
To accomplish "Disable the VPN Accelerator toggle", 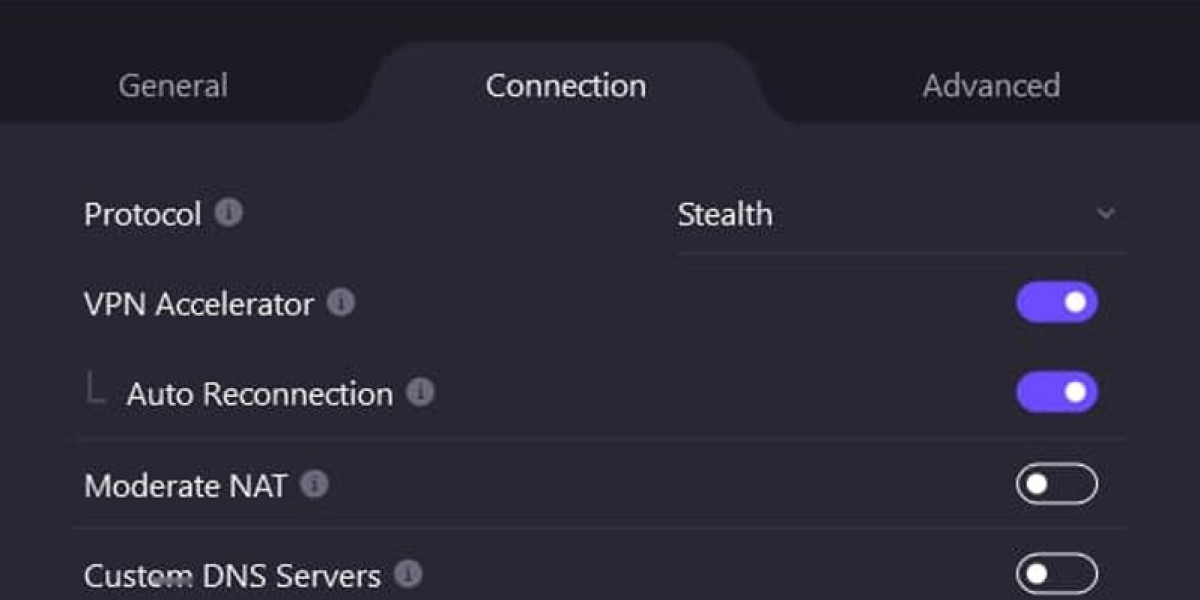I will click(x=1057, y=303).
